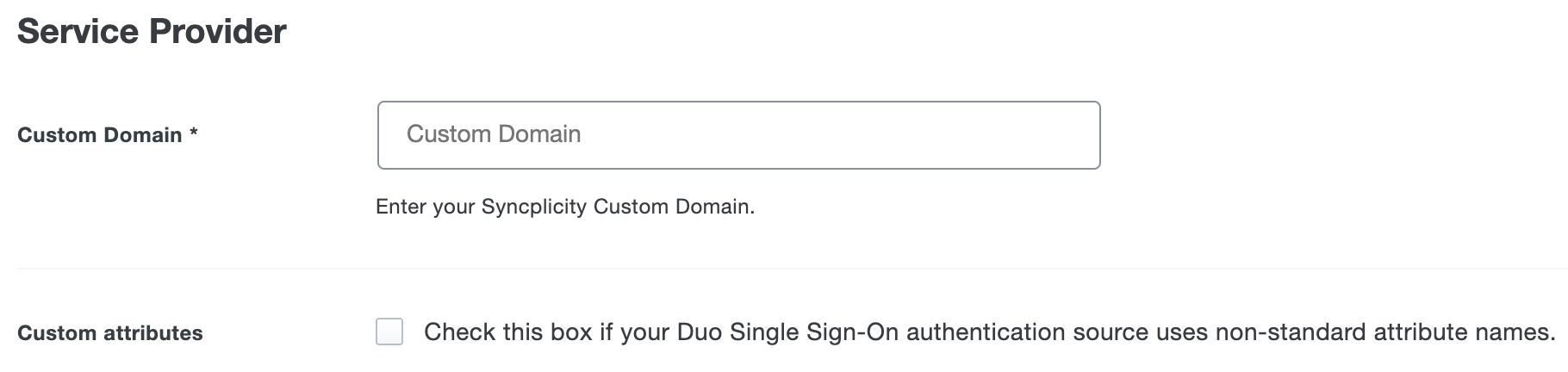Click the word "Syncplicity" in the hint
The height and width of the screenshot is (372, 1568).
[x=534, y=207]
